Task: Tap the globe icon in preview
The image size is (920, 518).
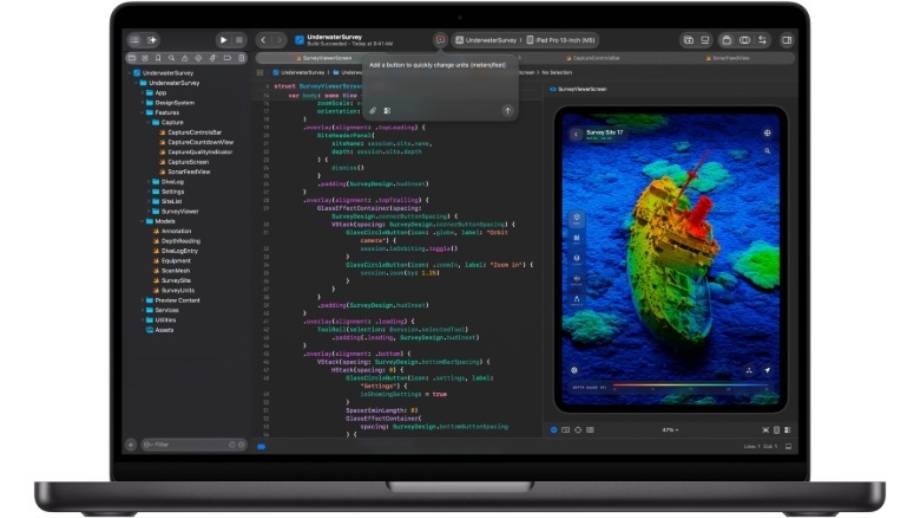Action: pos(767,133)
